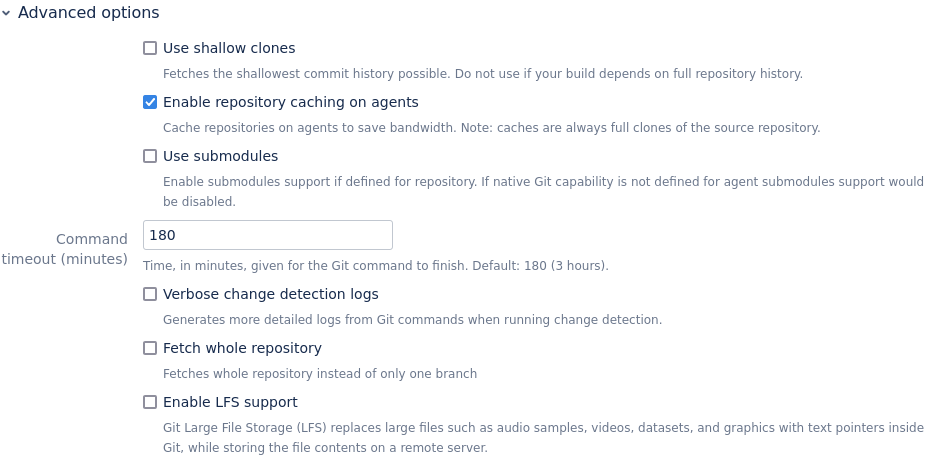Uncheck the Enable repository caching on agents checkbox
Image resolution: width=944 pixels, height=465 pixels.
150,102
